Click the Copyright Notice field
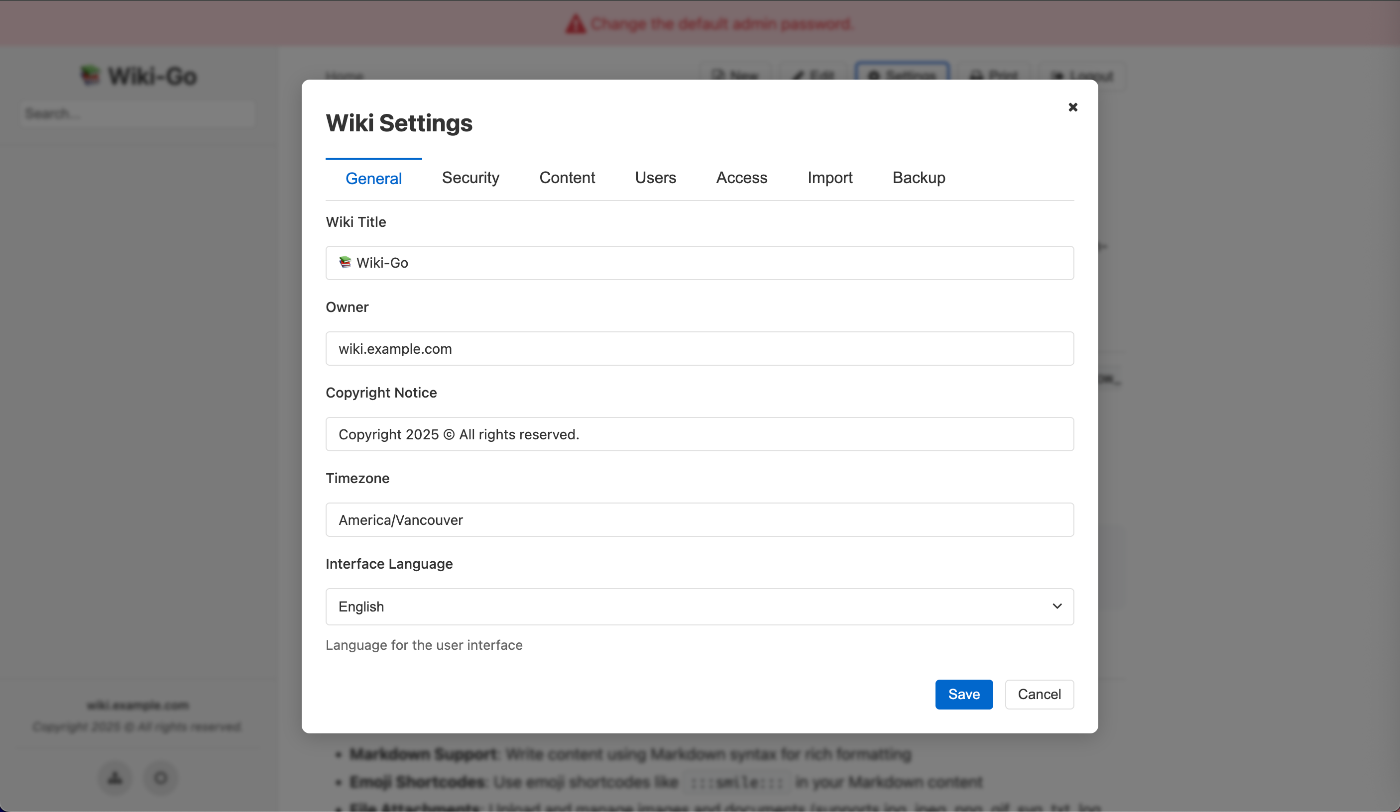 [x=700, y=434]
